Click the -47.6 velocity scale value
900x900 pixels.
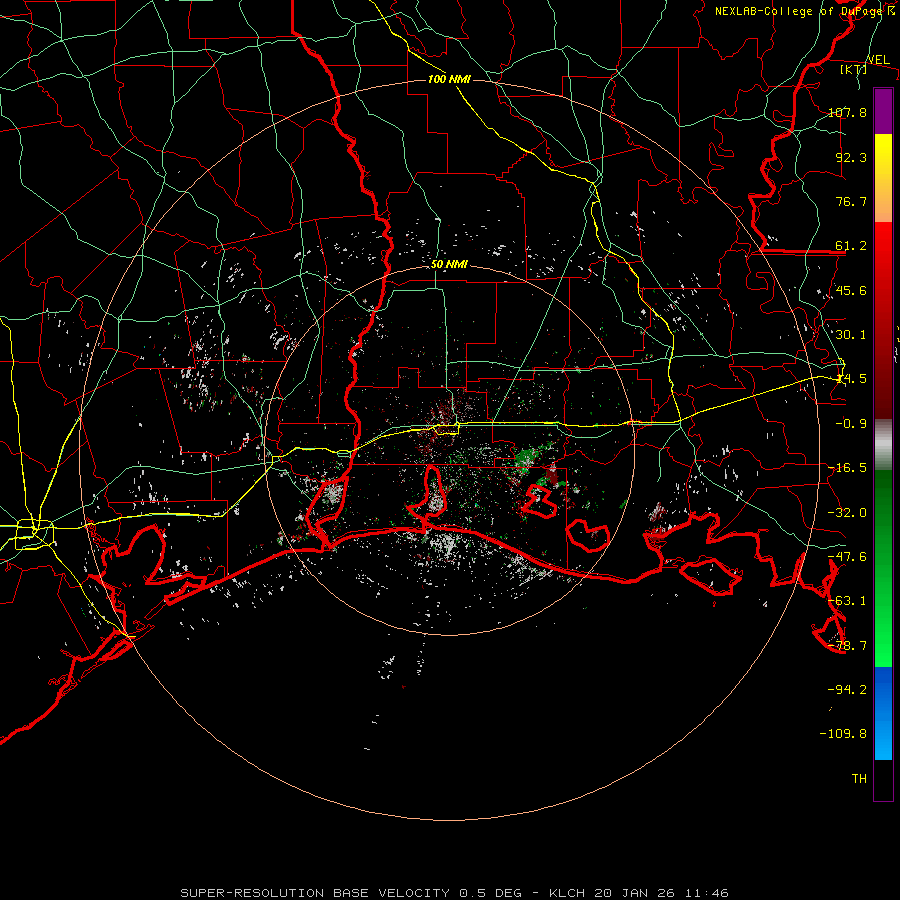(847, 557)
